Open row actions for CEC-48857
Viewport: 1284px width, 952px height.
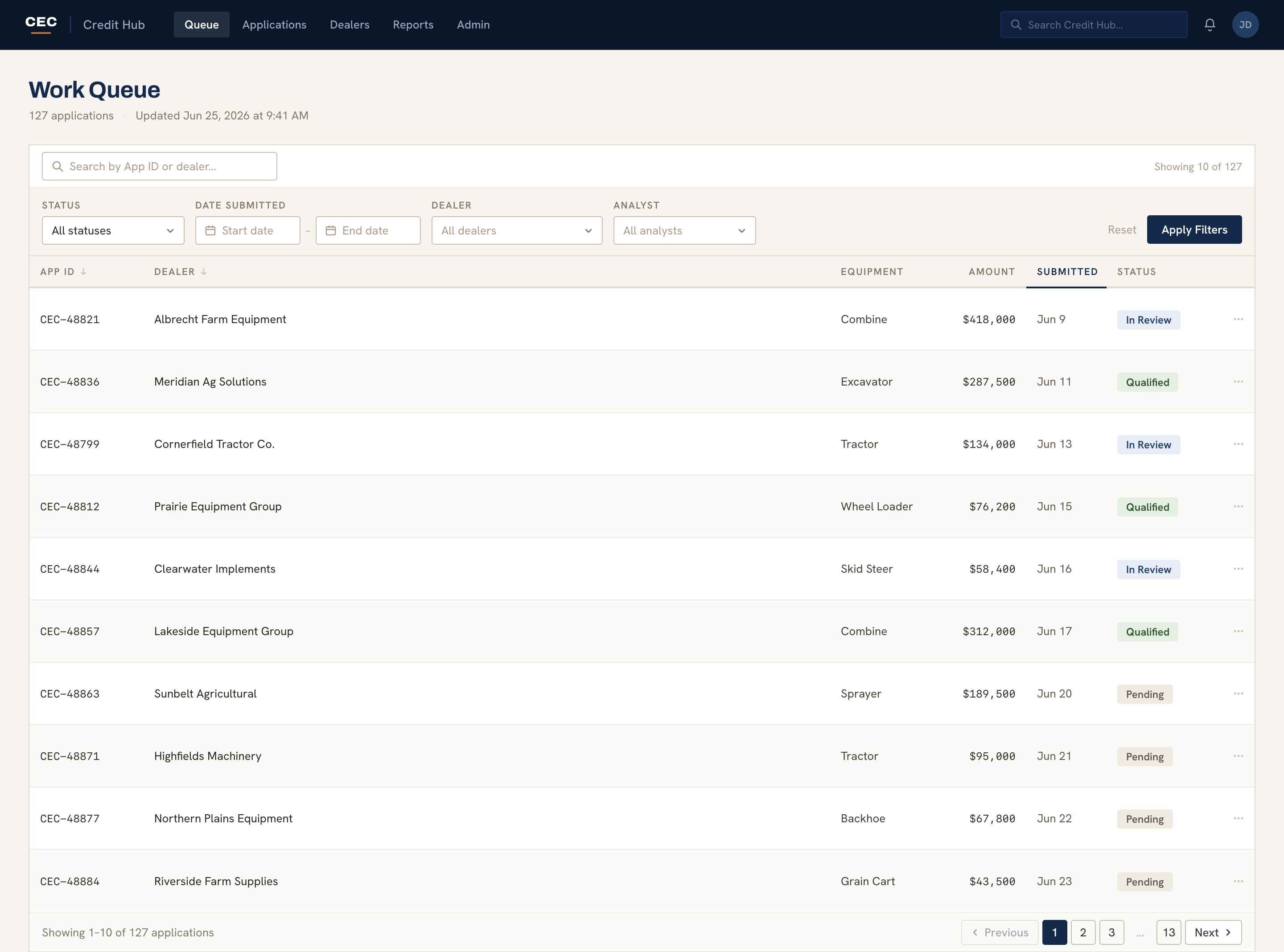click(1238, 631)
